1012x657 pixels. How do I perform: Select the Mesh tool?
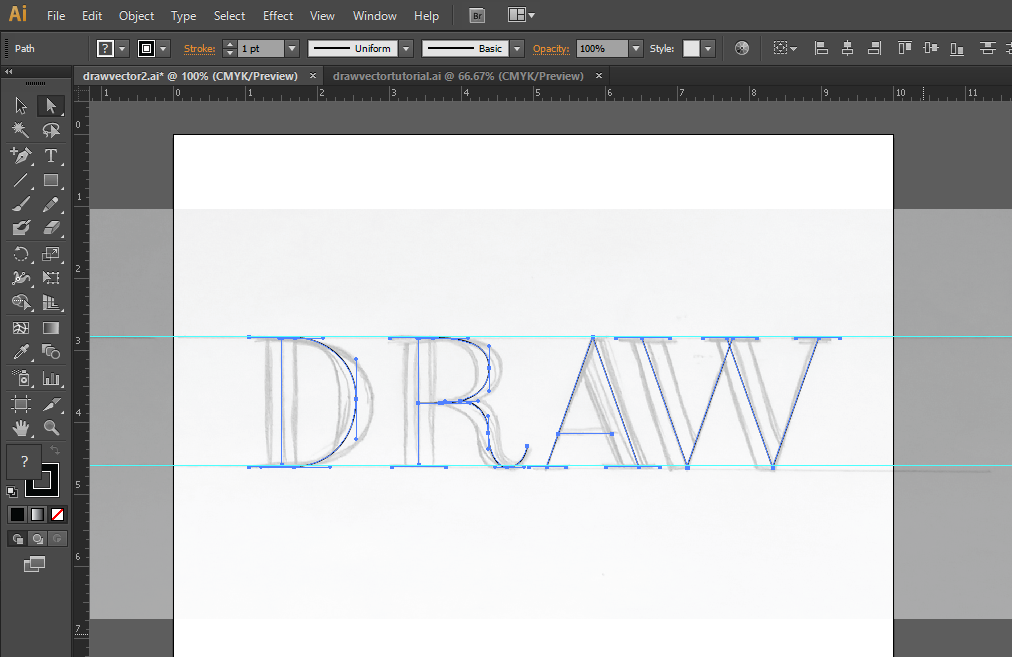[21, 328]
